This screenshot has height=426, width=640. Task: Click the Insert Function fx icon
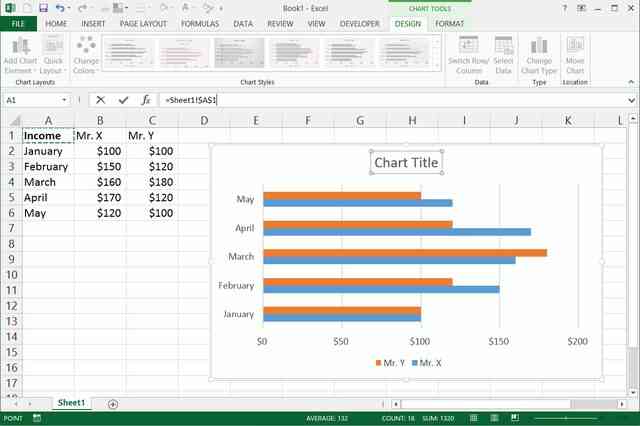click(146, 100)
